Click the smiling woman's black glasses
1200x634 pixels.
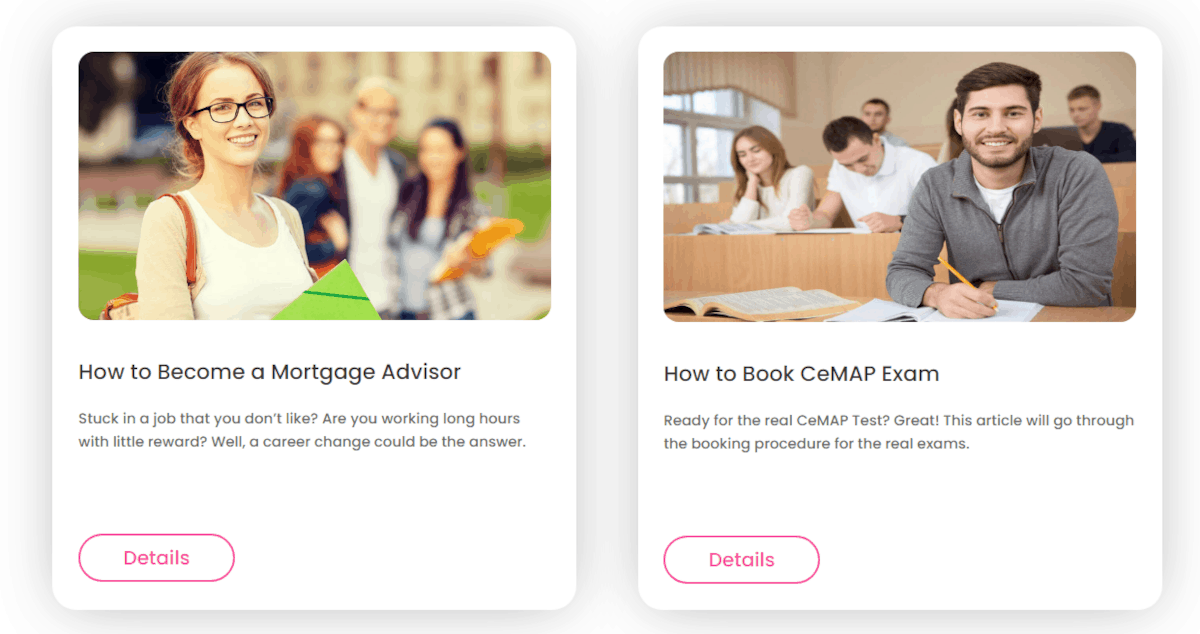pos(232,109)
